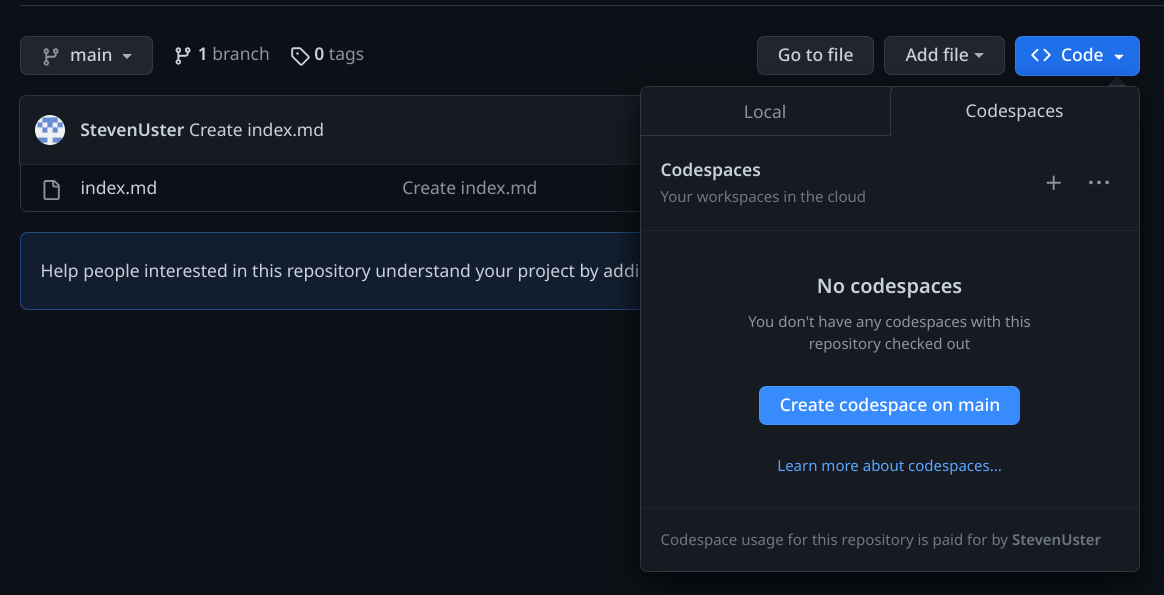
Task: Click the plus icon to create codespace
Action: tap(1053, 183)
